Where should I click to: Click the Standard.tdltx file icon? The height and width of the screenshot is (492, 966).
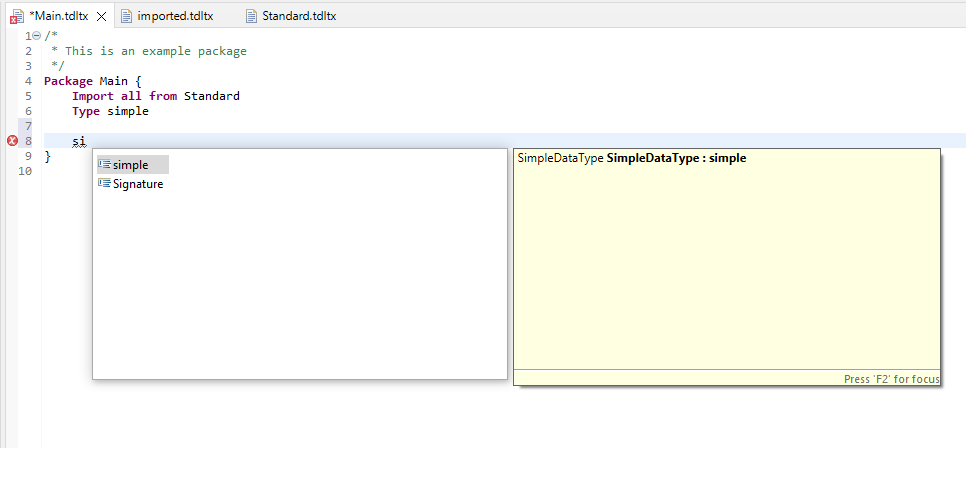click(251, 16)
